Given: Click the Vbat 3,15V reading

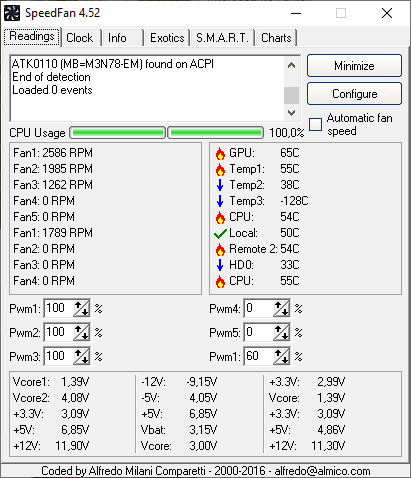Looking at the screenshot, I should [x=179, y=430].
